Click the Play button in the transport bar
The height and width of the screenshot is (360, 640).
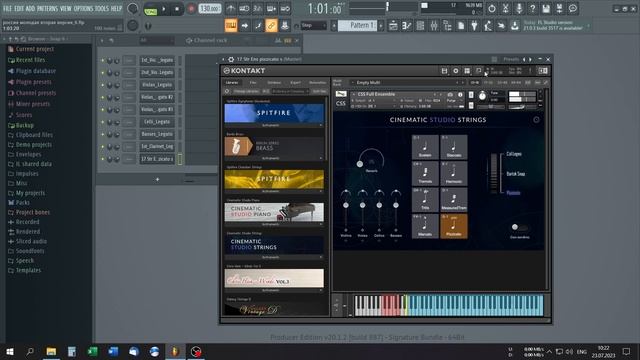click(x=164, y=9)
